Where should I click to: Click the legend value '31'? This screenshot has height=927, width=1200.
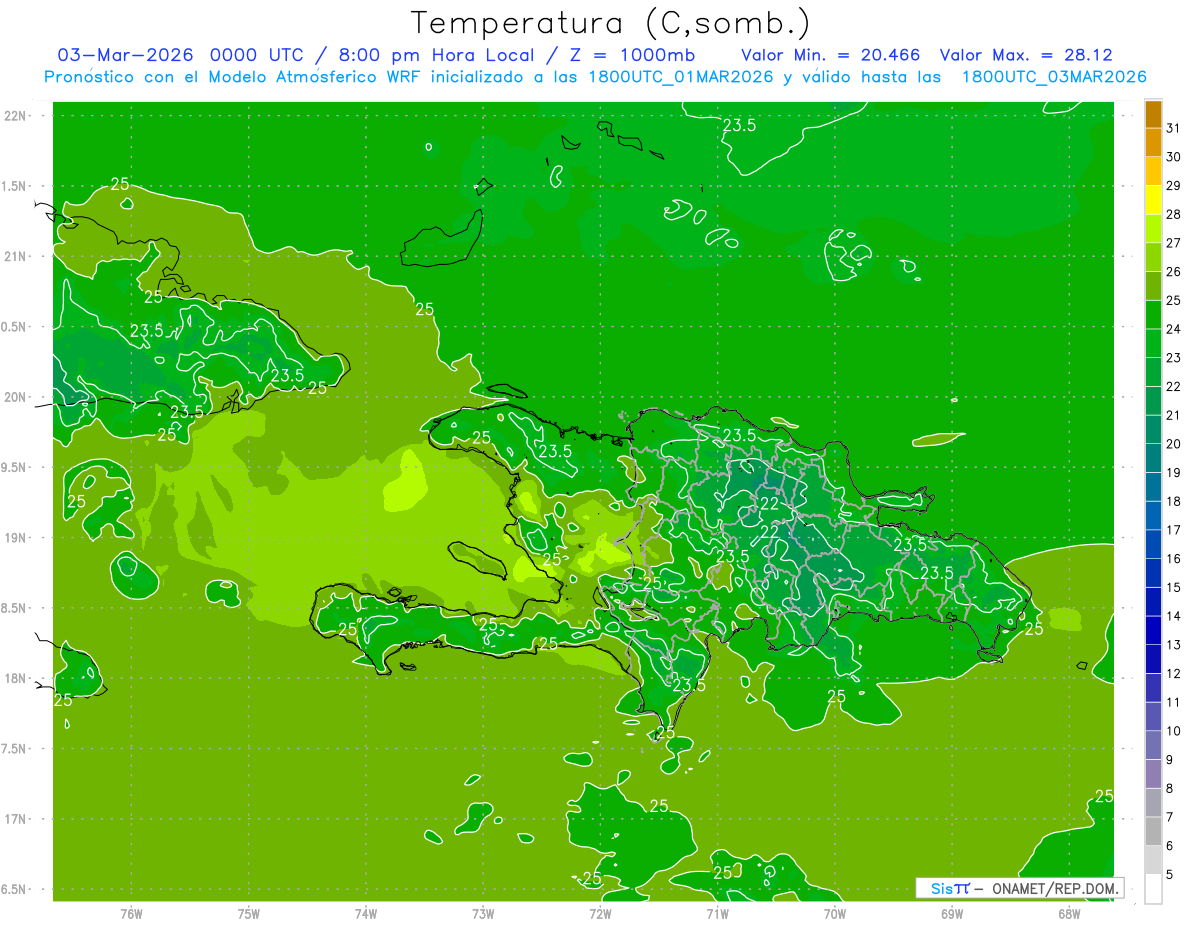click(x=1174, y=128)
